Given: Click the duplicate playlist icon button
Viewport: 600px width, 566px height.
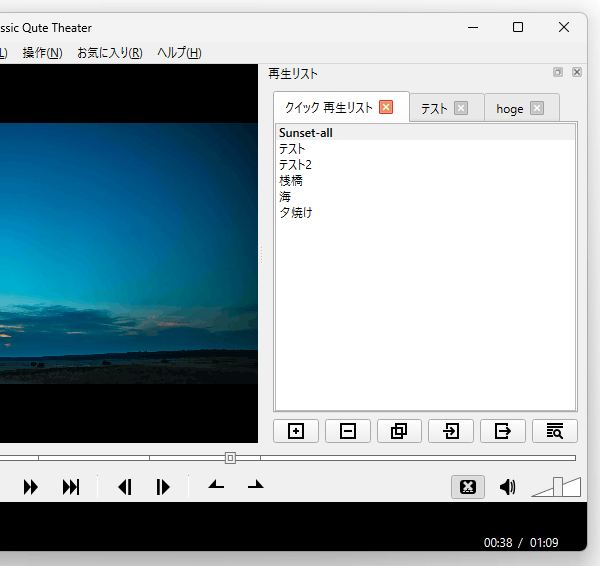Looking at the screenshot, I should 399,431.
